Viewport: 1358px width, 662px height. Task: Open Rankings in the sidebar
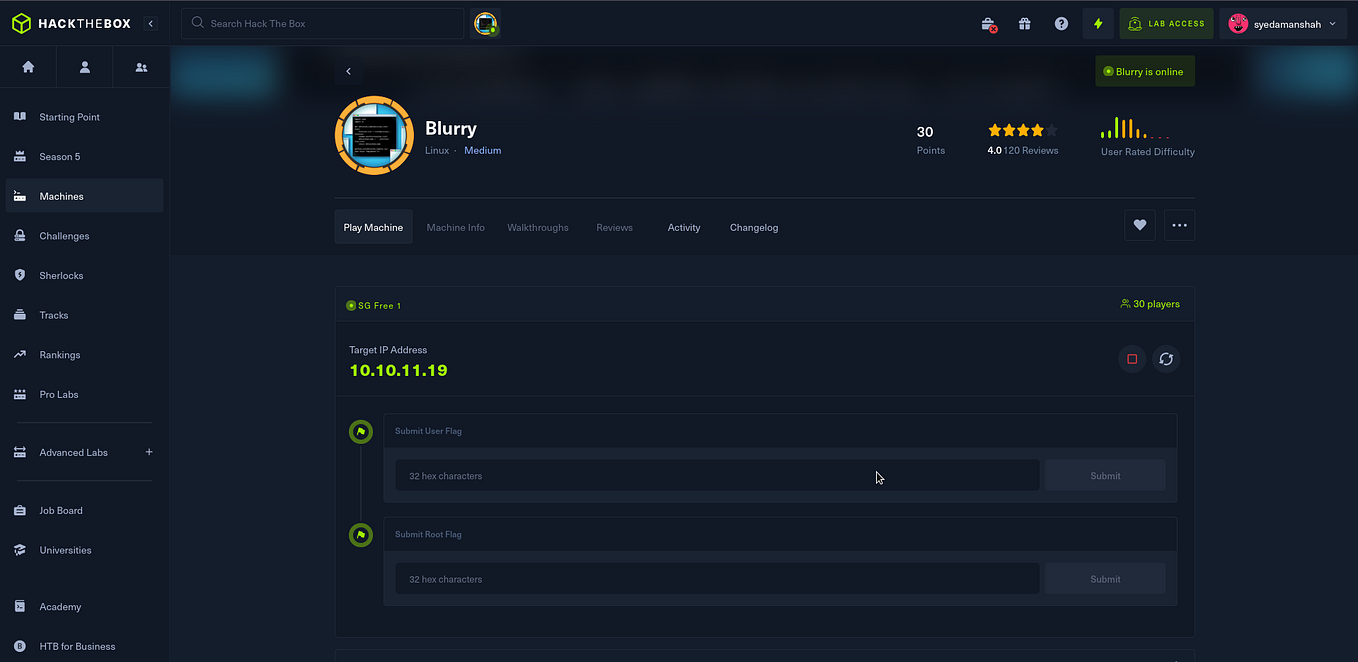click(x=84, y=355)
